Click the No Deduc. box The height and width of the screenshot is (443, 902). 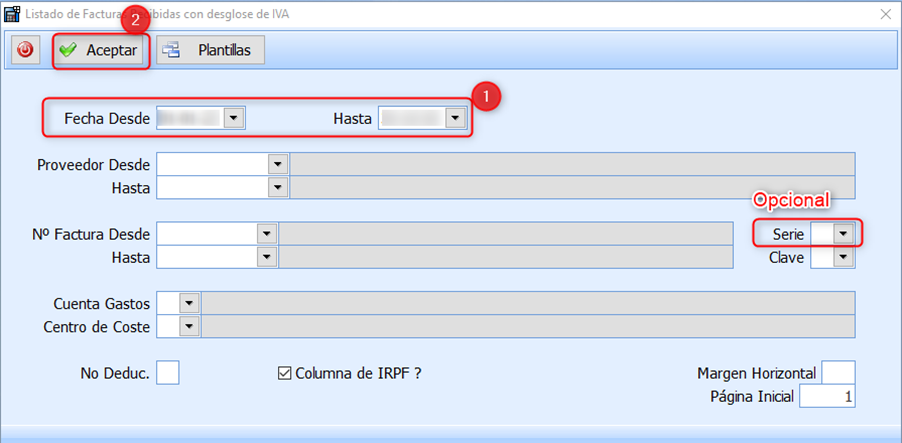168,372
